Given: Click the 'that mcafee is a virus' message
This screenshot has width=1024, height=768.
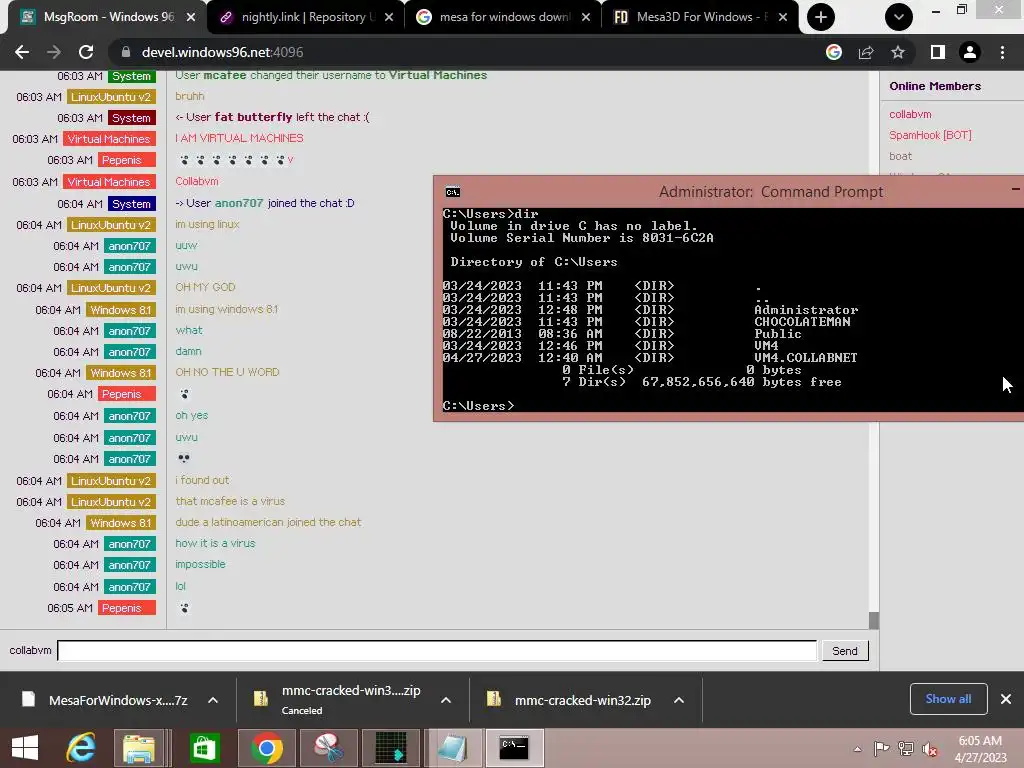Looking at the screenshot, I should [230, 502].
